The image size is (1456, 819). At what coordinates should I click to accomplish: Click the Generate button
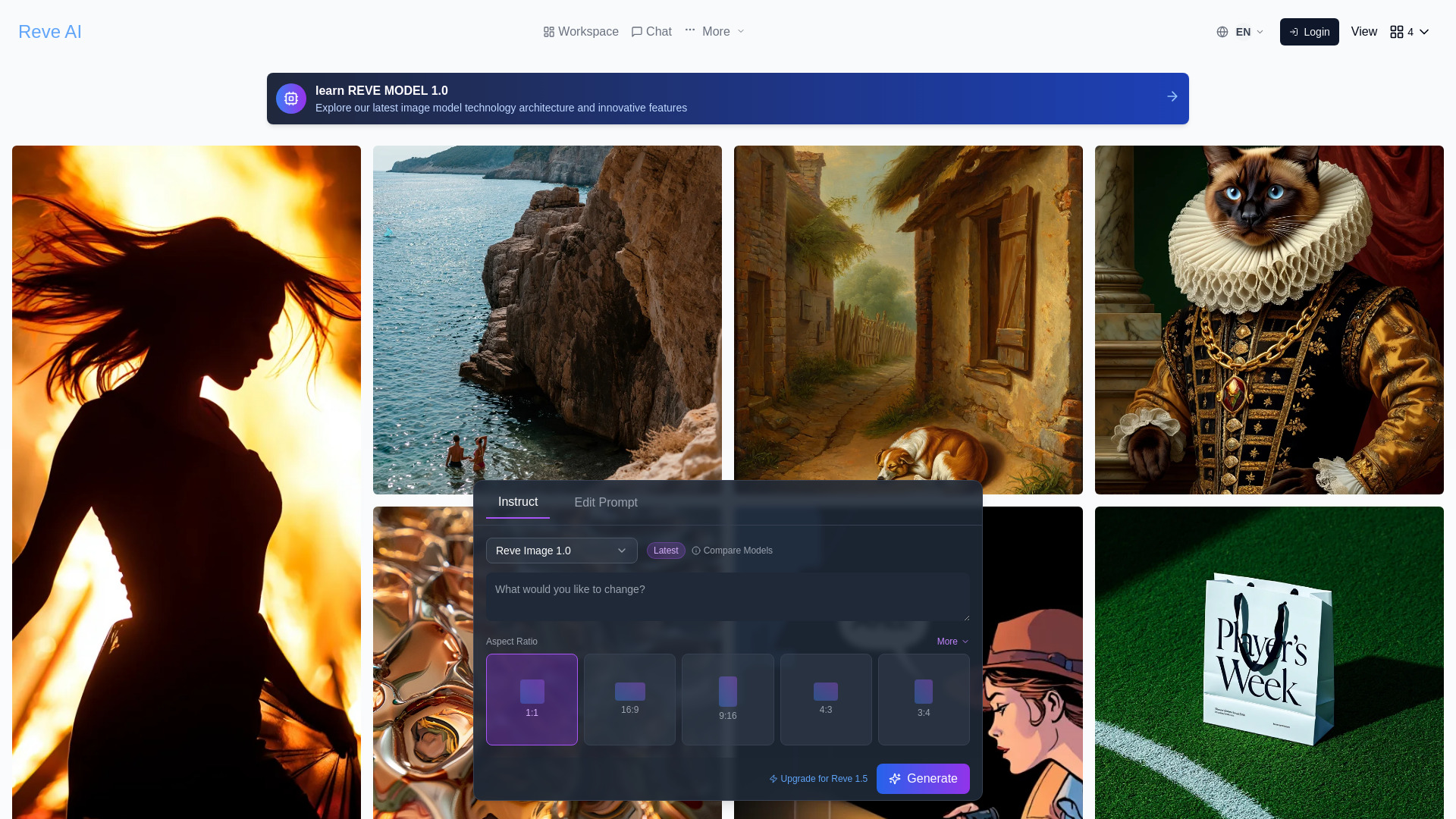pyautogui.click(x=923, y=779)
